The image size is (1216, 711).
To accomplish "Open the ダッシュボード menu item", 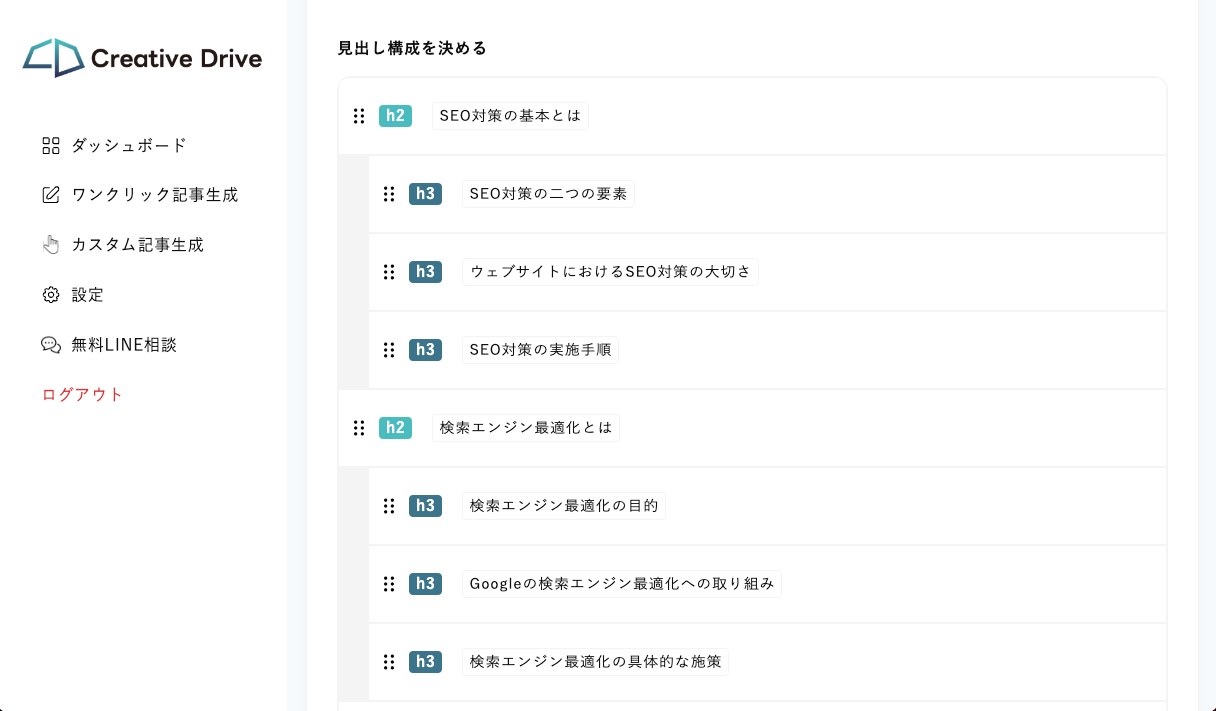I will click(128, 146).
